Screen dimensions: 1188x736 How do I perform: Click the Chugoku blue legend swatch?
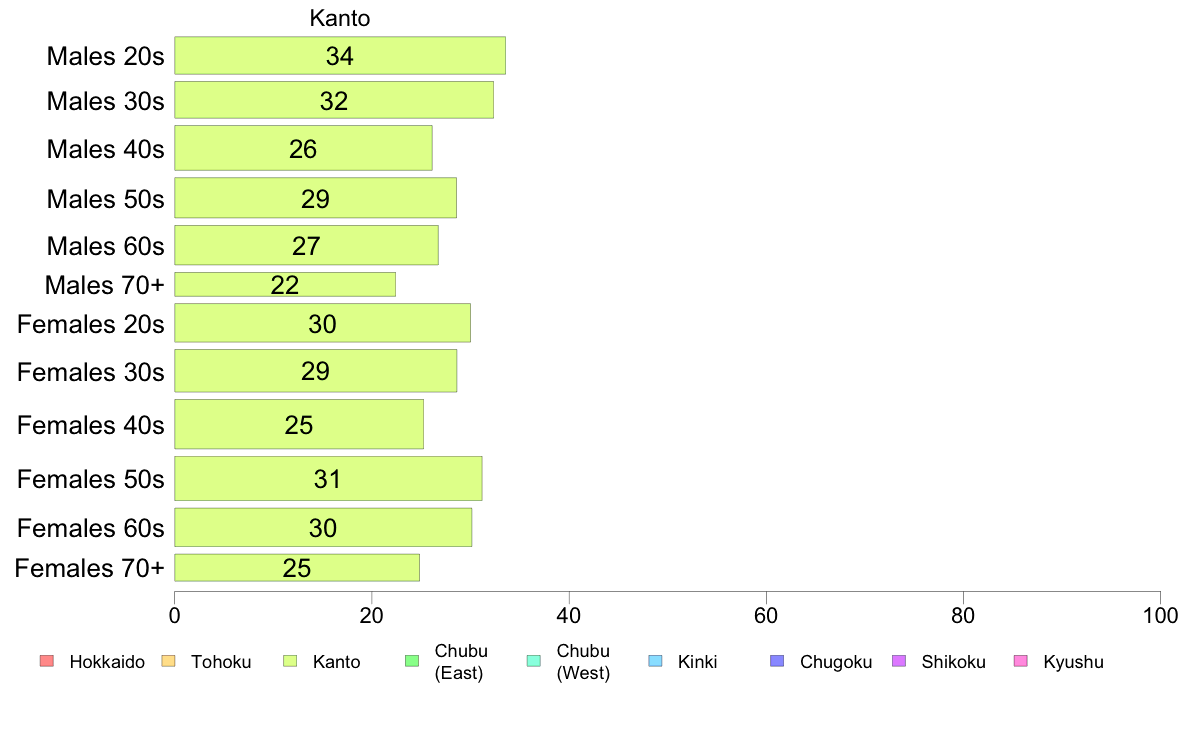pos(777,661)
